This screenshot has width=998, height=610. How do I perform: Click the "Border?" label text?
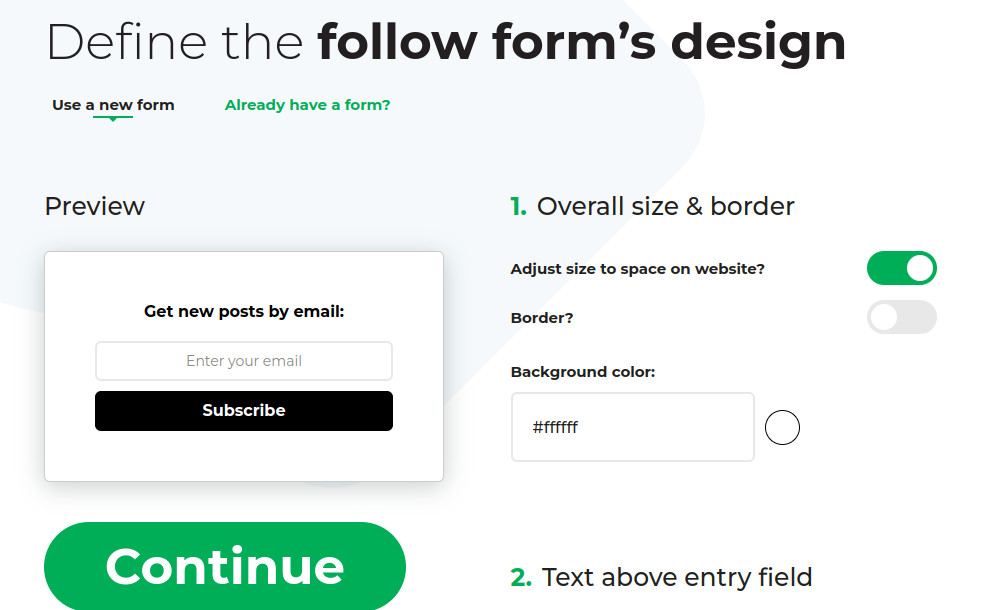pos(541,317)
